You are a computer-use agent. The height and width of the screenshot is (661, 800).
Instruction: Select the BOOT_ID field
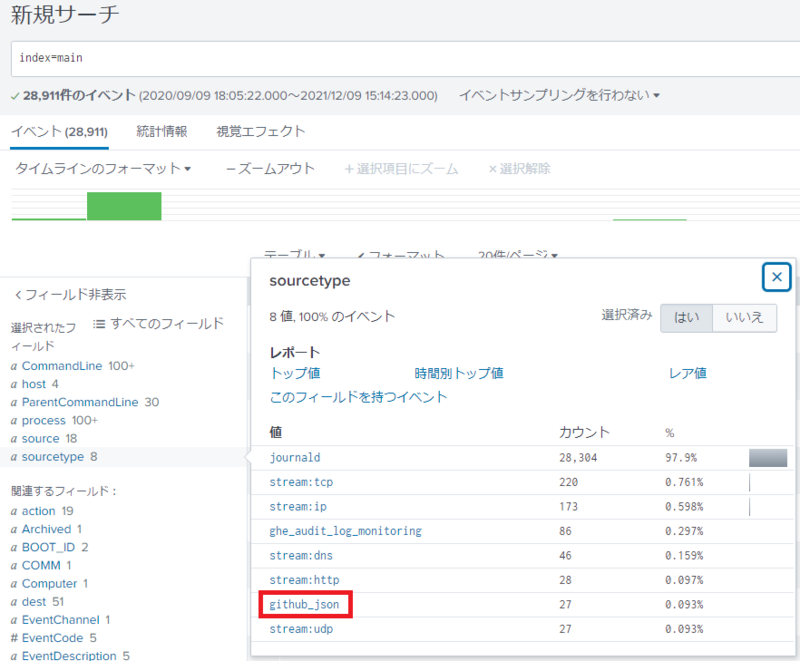[49, 547]
